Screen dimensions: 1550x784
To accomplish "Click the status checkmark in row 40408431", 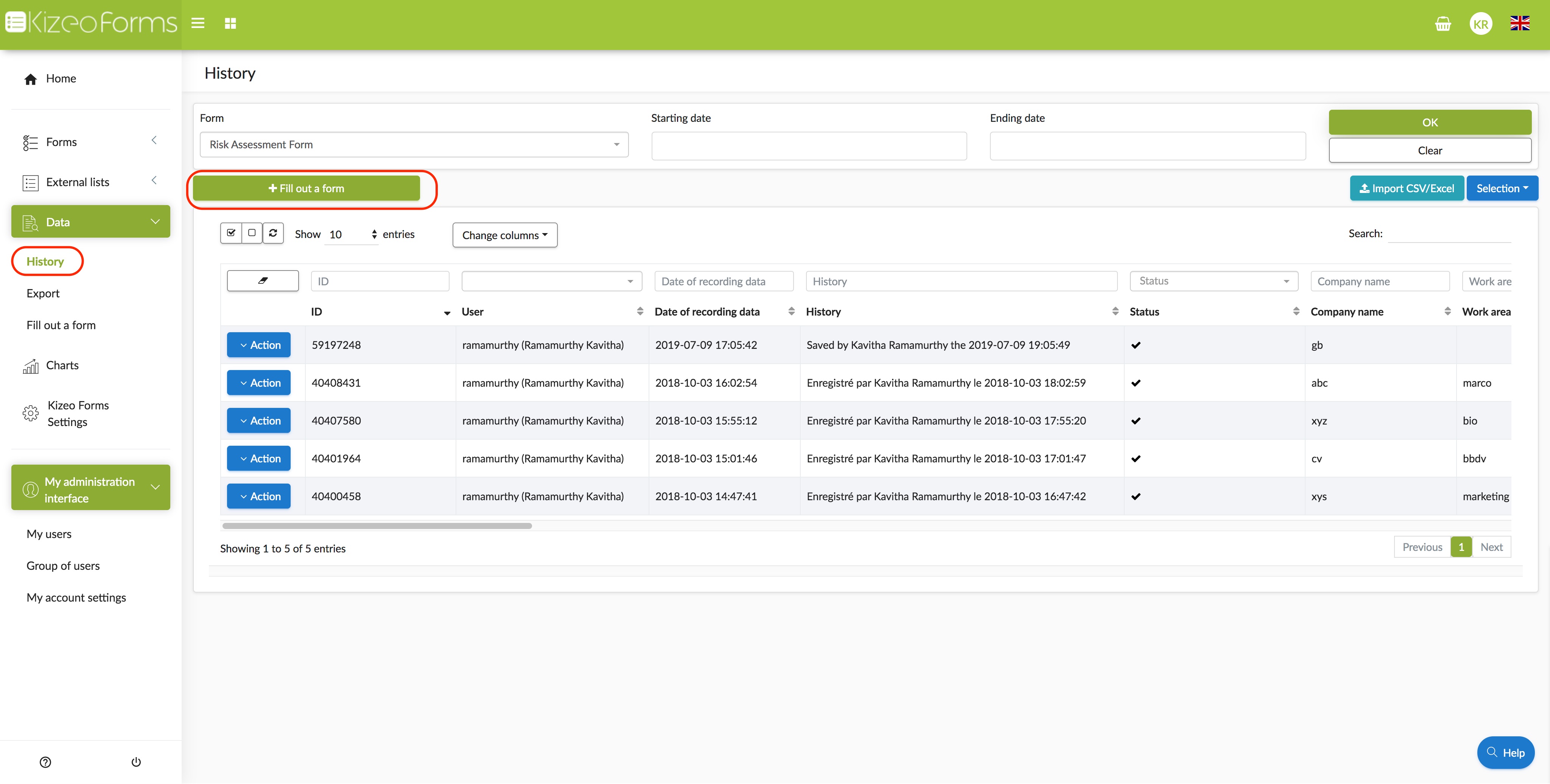I will (x=1135, y=383).
